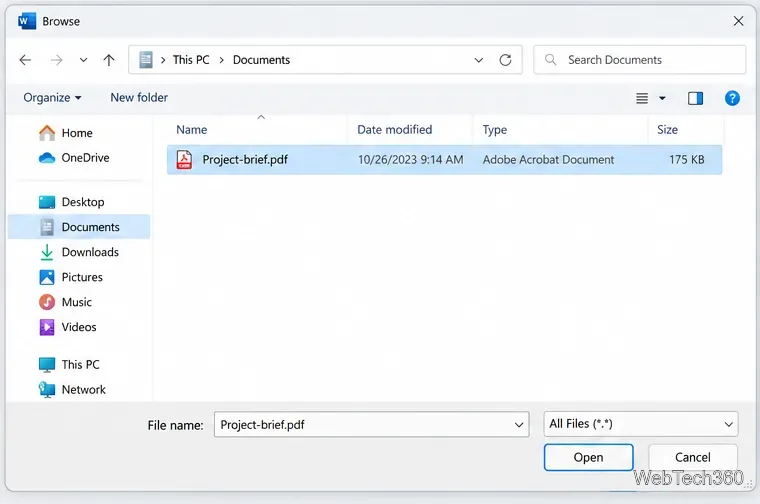
Task: Sort by Date modified column header
Action: coord(395,130)
